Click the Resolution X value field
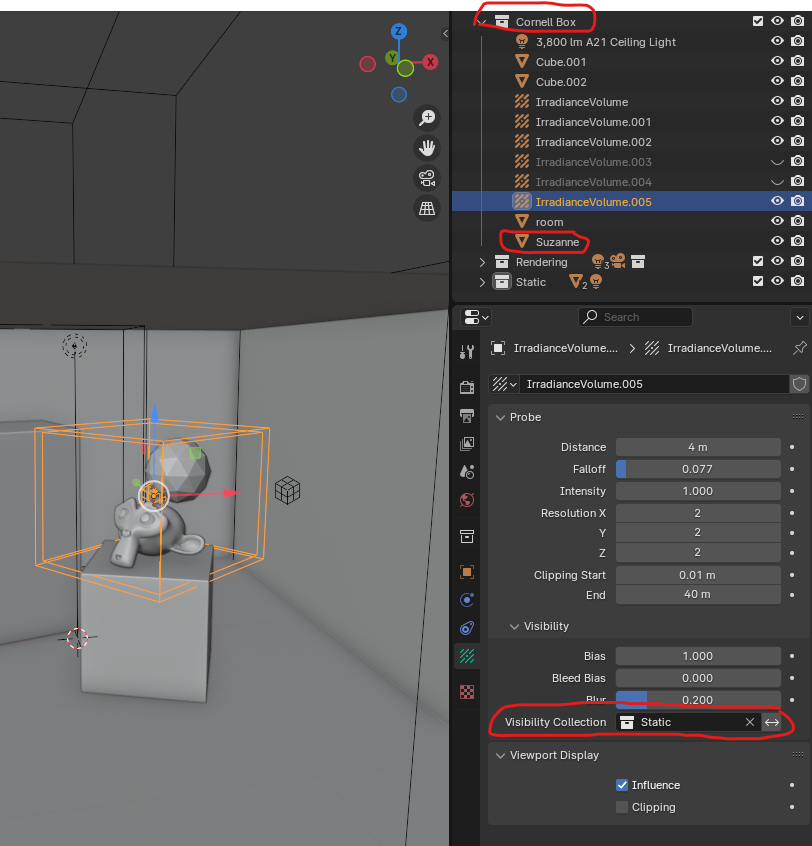 698,513
